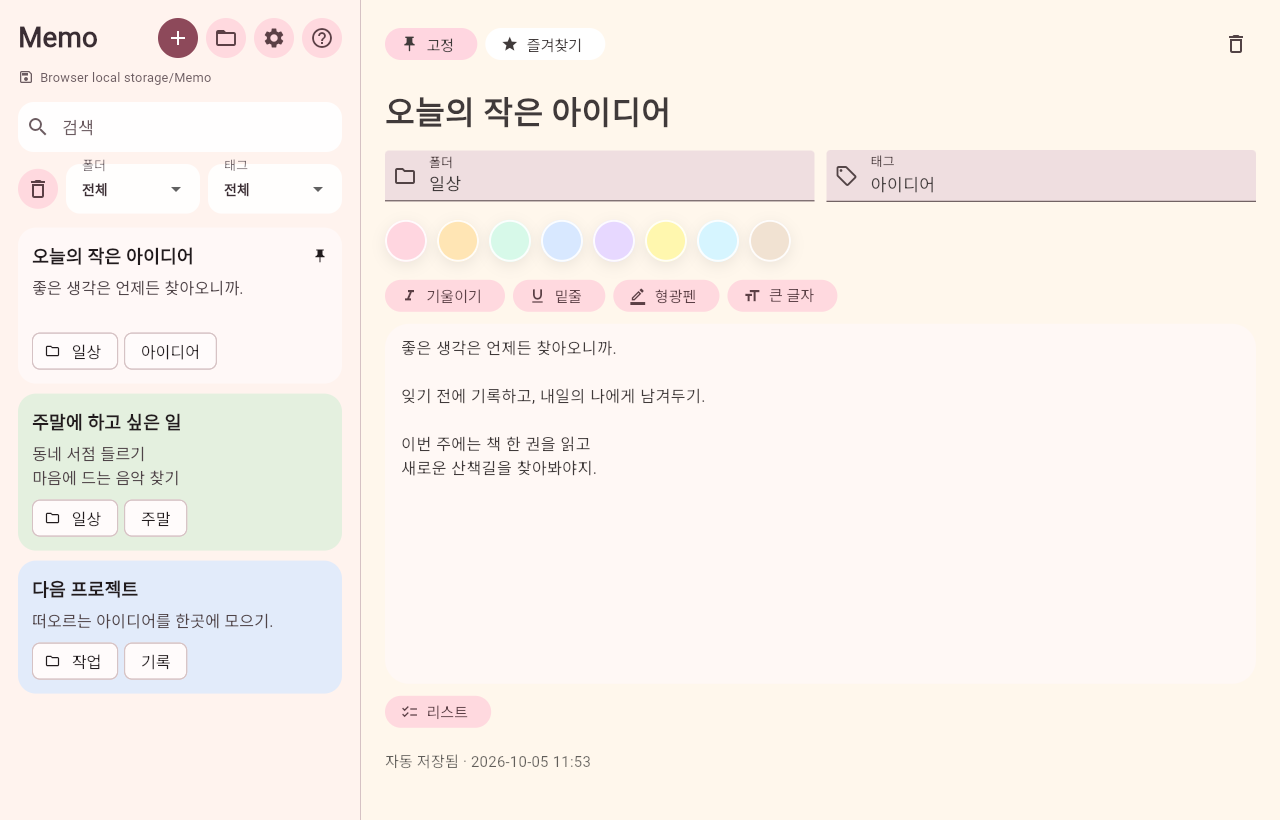Open the 다음 프로젝트 memo
Image resolution: width=1280 pixels, height=820 pixels.
coord(180,627)
